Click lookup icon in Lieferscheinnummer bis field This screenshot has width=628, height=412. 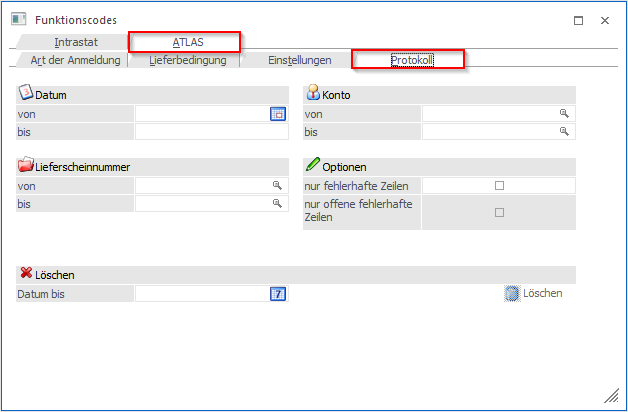pos(277,203)
